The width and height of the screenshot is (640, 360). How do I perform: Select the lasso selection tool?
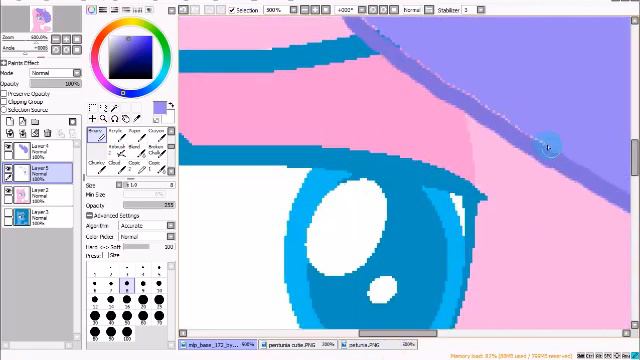[104, 108]
